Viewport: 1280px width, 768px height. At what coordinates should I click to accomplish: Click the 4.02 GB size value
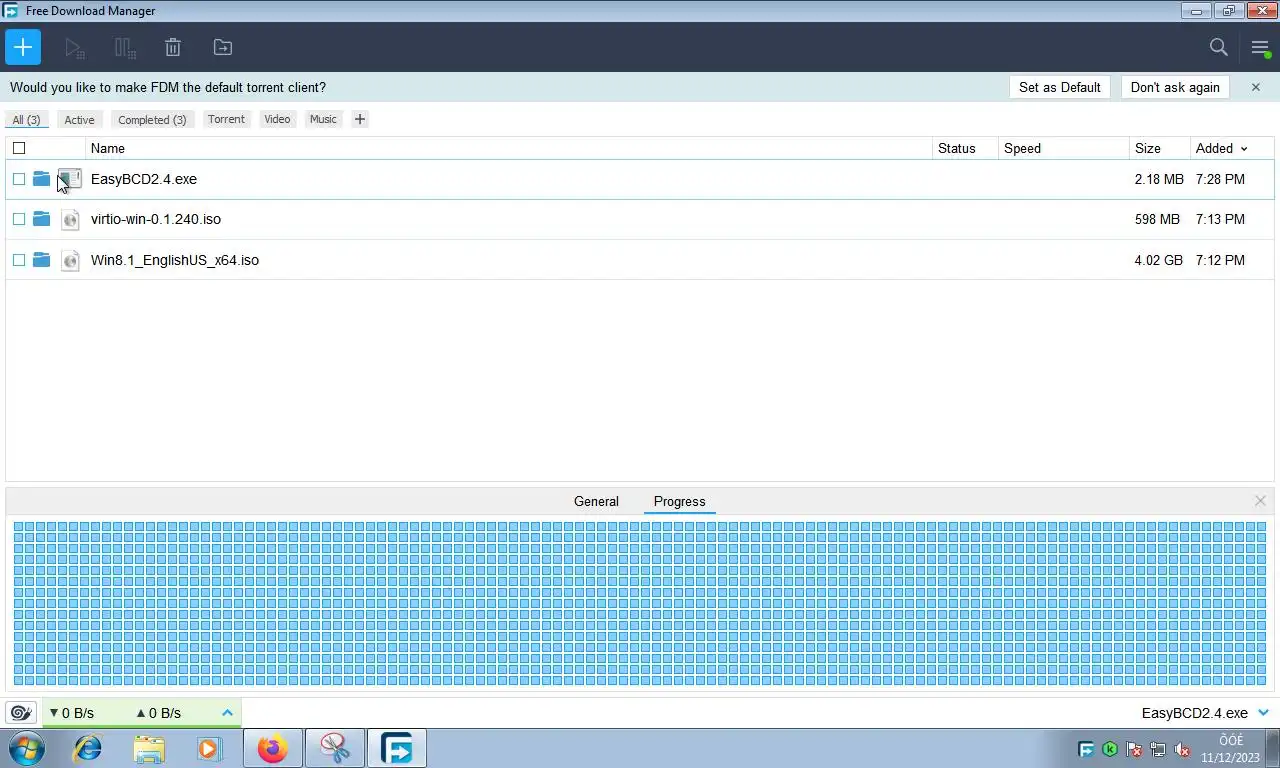(x=1159, y=260)
